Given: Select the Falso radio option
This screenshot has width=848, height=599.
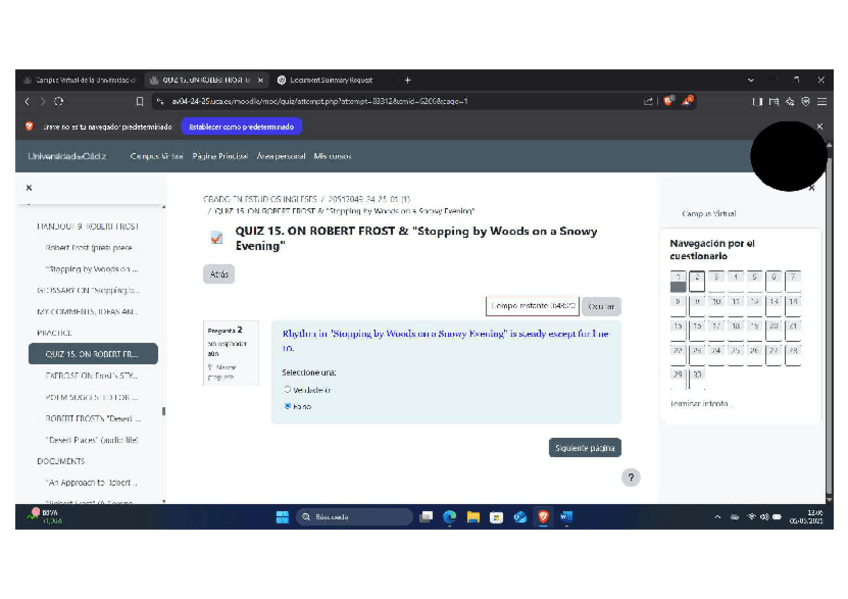Looking at the screenshot, I should [x=288, y=407].
